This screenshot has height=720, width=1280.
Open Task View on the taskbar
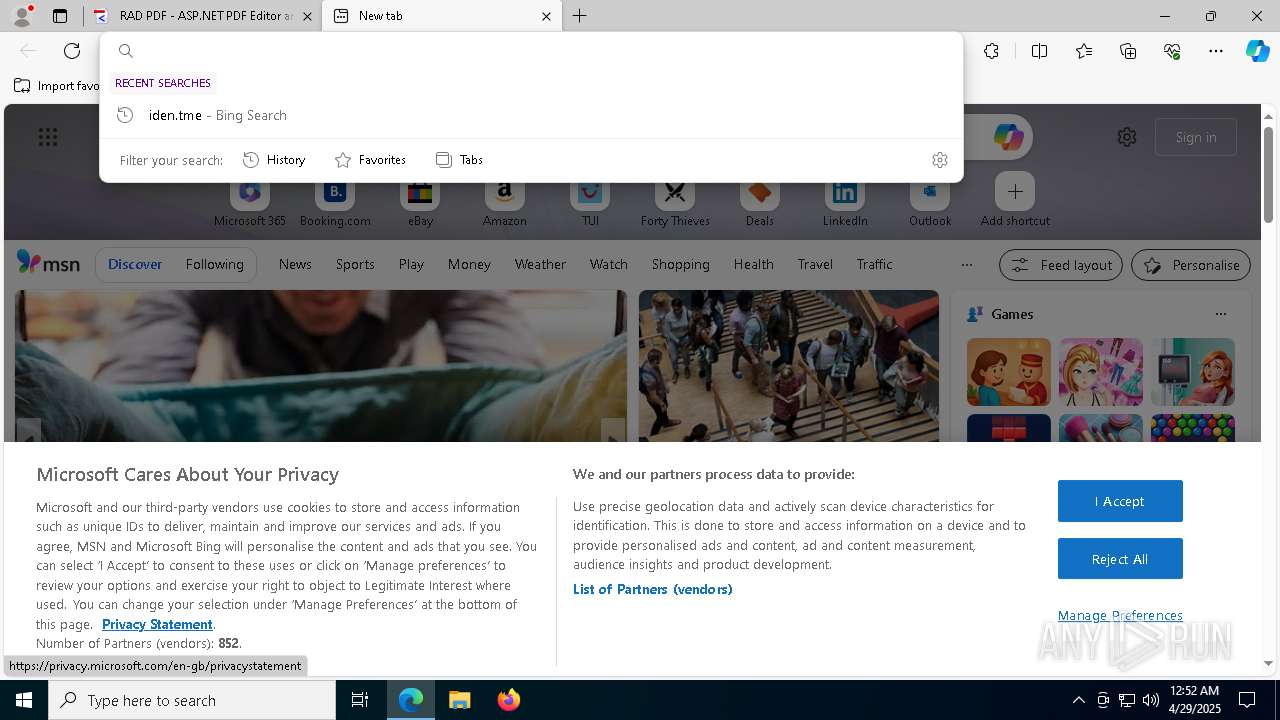(360, 700)
